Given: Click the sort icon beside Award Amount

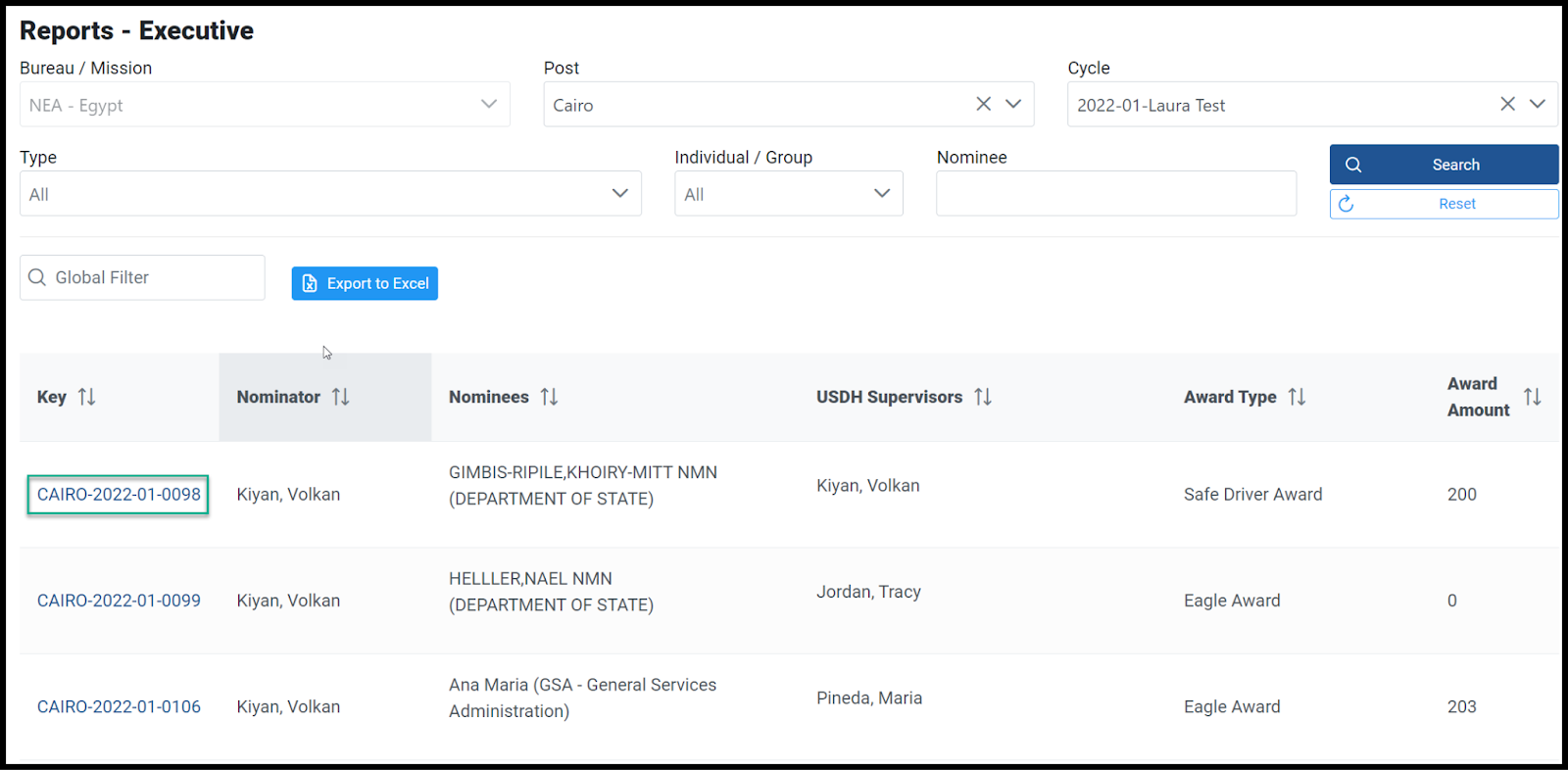Looking at the screenshot, I should tap(1532, 397).
